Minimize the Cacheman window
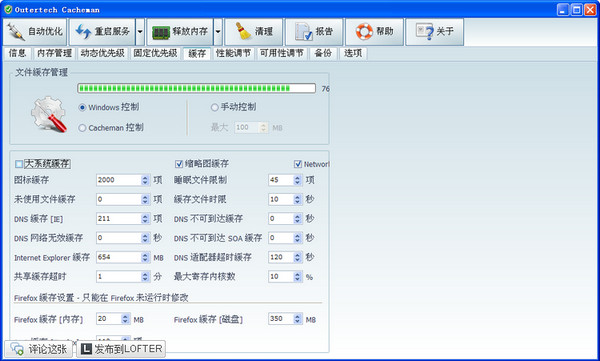The width and height of the screenshot is (600, 361). click(x=562, y=10)
